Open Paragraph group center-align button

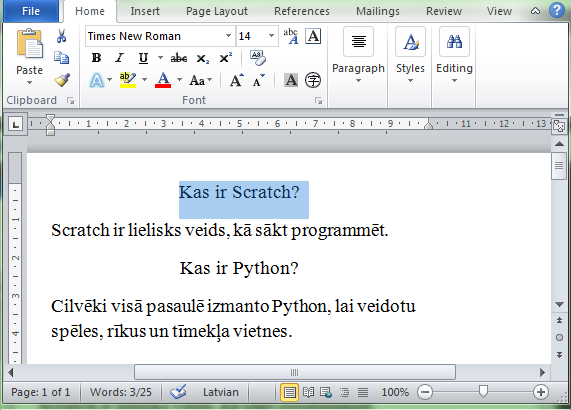(x=358, y=42)
